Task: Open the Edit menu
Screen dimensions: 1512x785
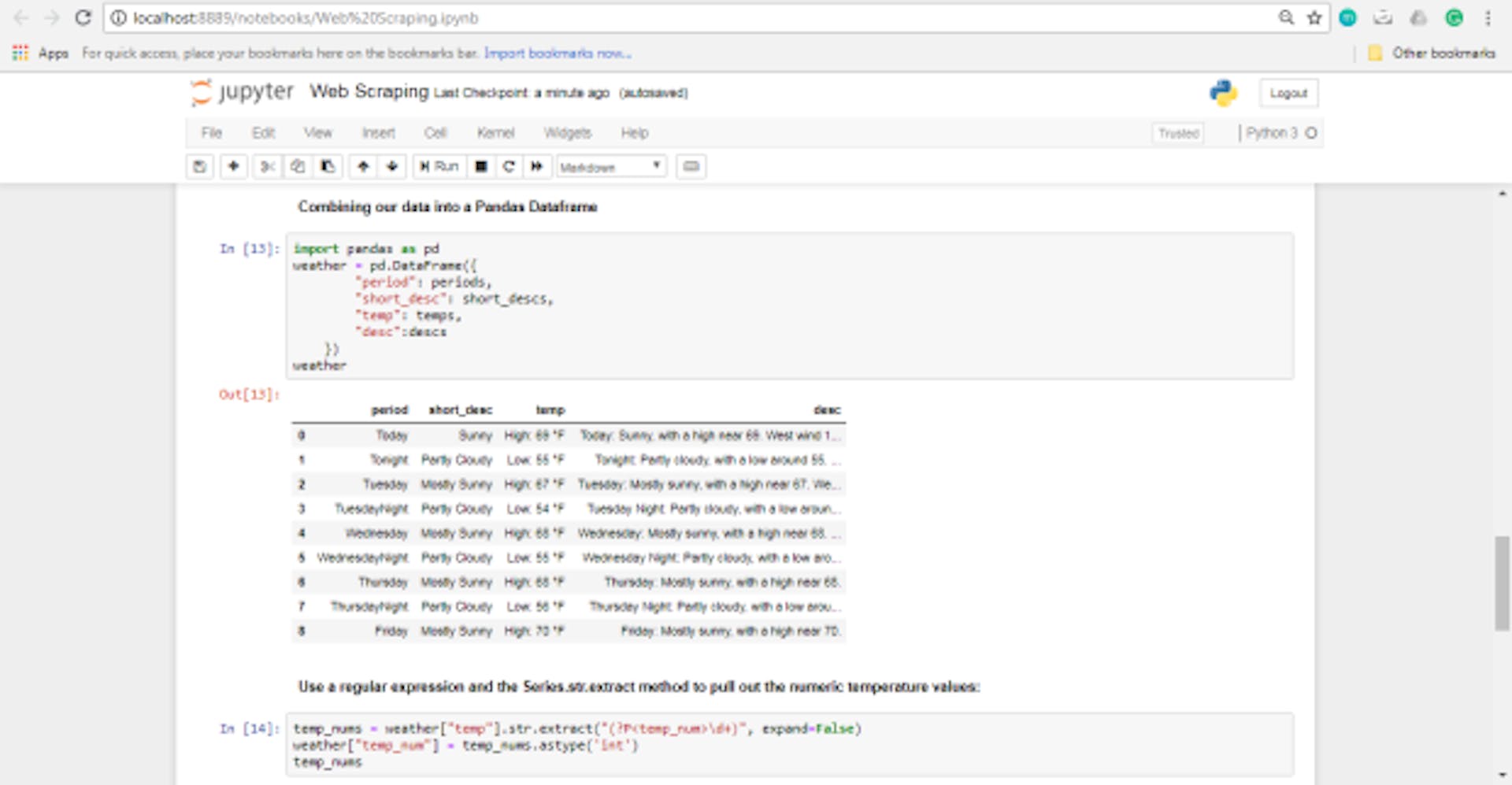Action: tap(263, 133)
